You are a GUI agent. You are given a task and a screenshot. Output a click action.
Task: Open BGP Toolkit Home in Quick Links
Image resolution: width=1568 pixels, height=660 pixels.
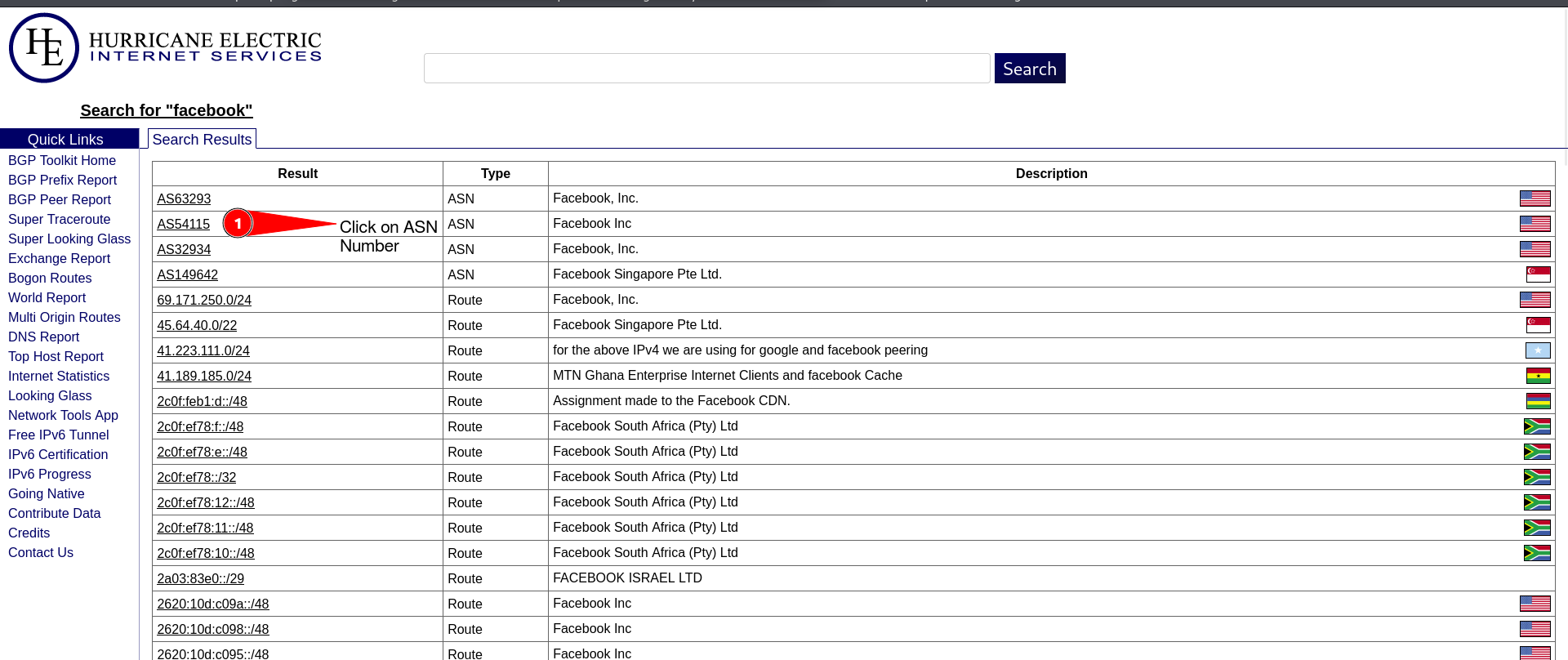pos(62,161)
